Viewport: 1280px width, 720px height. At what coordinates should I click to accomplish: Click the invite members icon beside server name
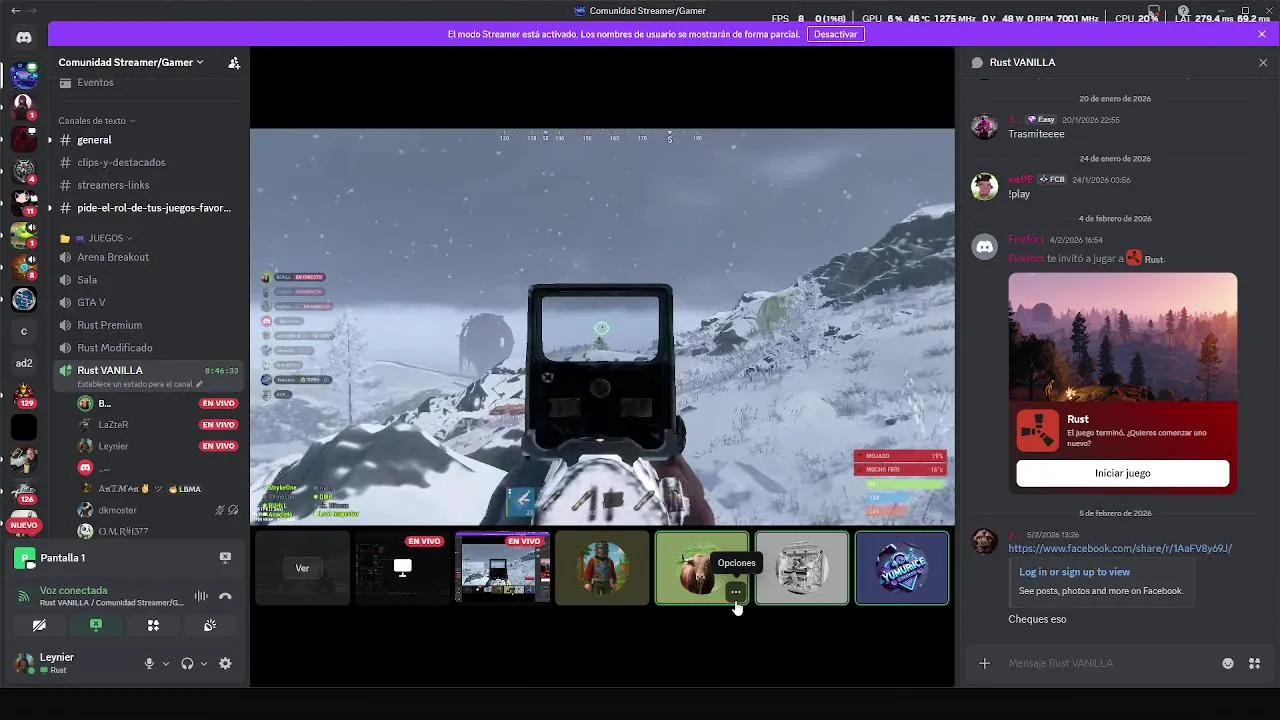(234, 62)
